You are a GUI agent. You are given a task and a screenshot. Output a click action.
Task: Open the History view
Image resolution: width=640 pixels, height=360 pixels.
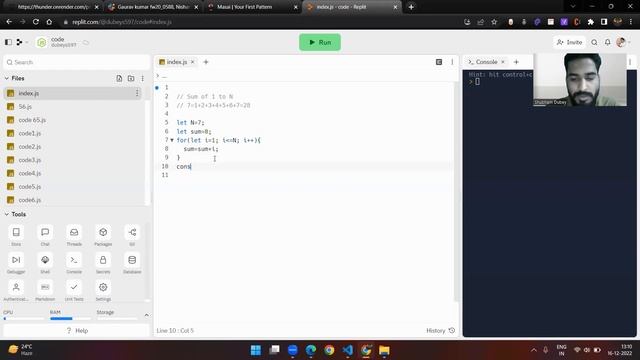(440, 330)
